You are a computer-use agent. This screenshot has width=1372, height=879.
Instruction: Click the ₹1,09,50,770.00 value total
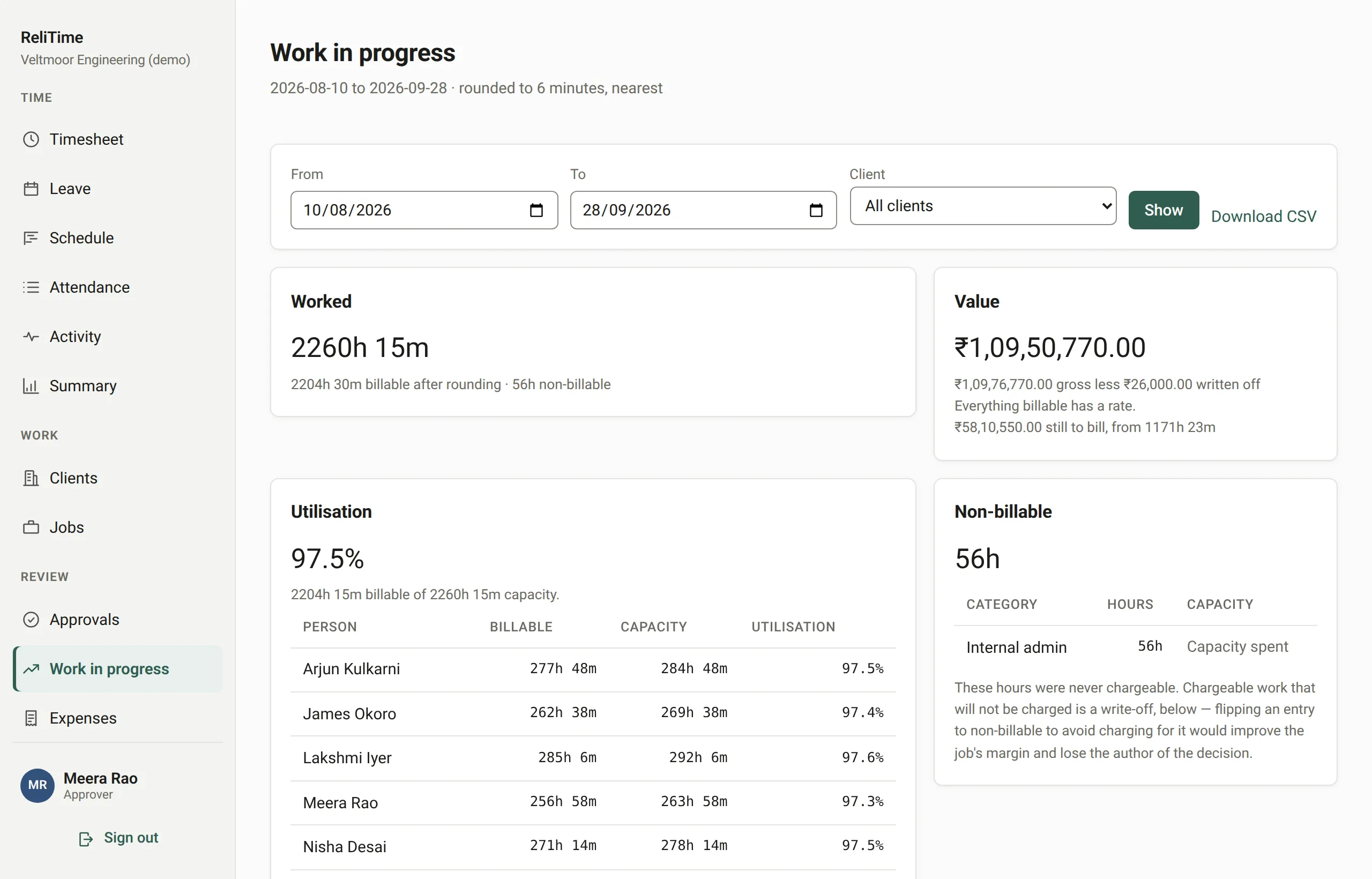tap(1049, 348)
